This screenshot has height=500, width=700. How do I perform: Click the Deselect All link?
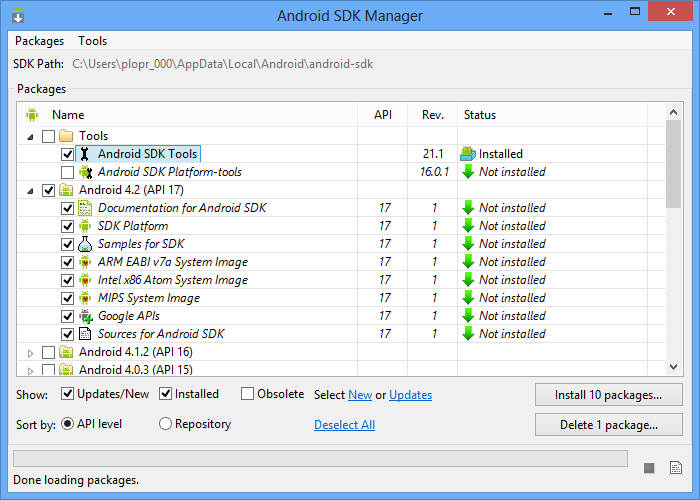click(344, 425)
